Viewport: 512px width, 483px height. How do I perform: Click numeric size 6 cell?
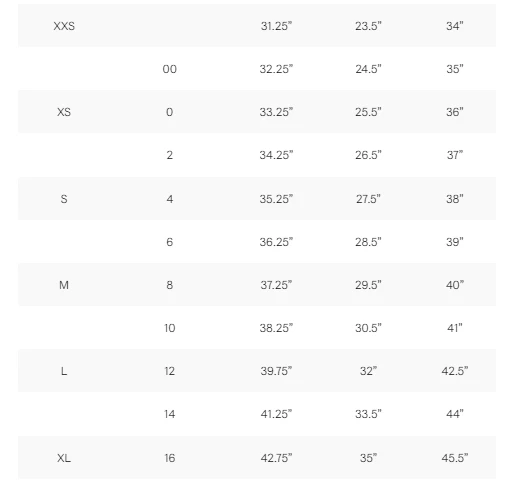click(x=170, y=242)
